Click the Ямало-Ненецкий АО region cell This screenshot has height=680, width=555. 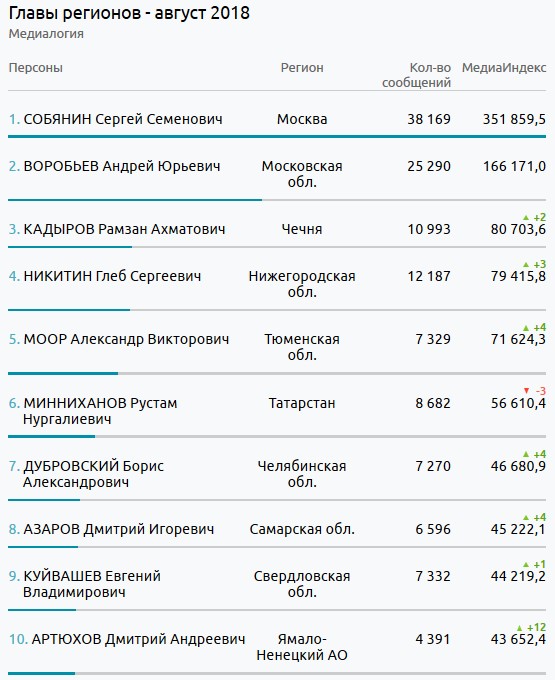coord(302,647)
